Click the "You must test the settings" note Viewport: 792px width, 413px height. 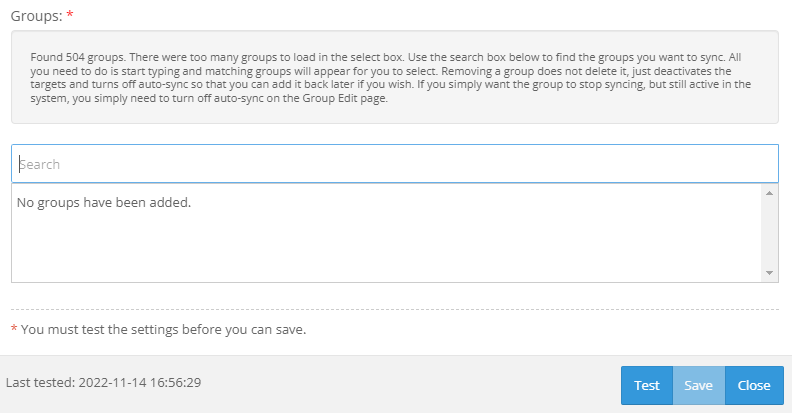point(163,329)
